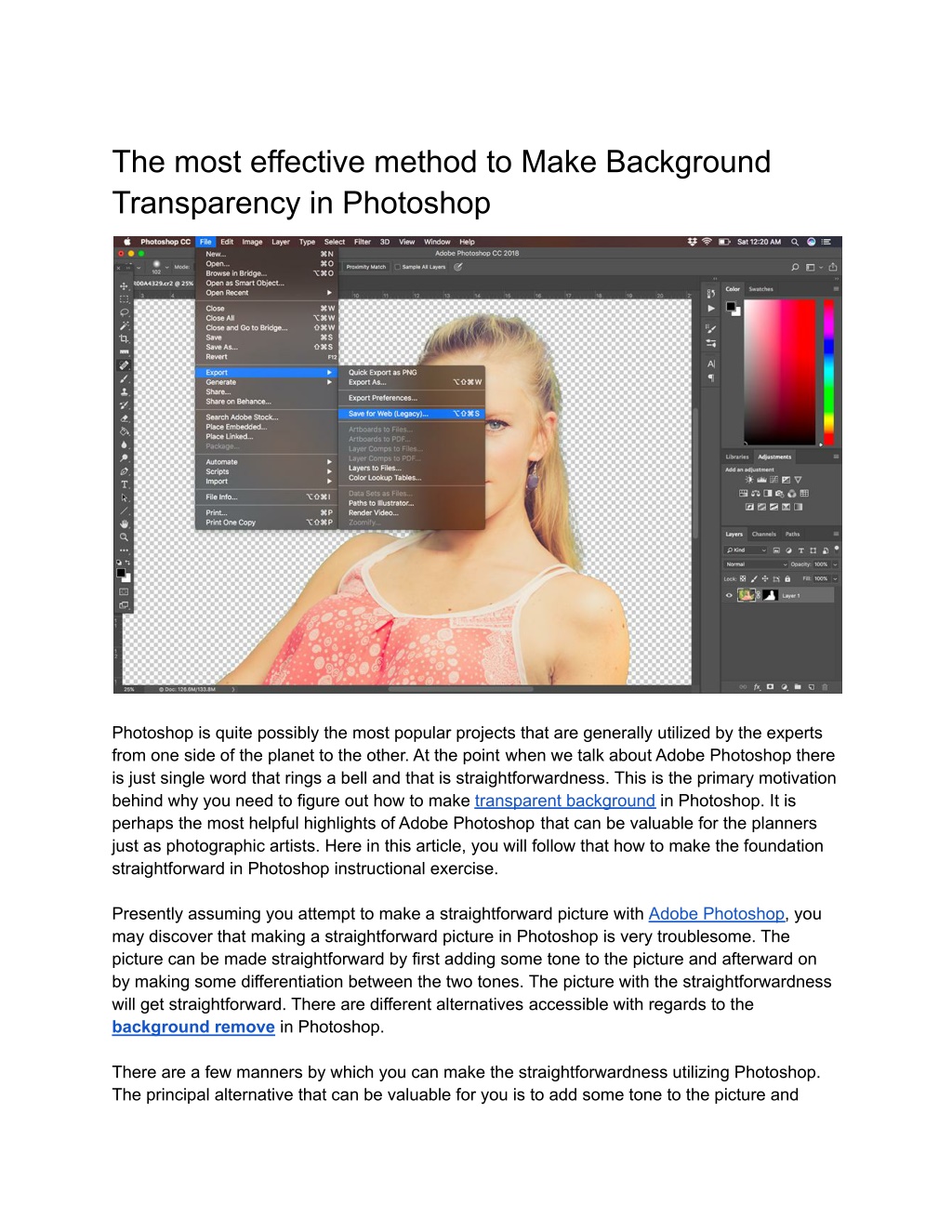
Task: Toggle lock all padlock
Action: coord(787,578)
